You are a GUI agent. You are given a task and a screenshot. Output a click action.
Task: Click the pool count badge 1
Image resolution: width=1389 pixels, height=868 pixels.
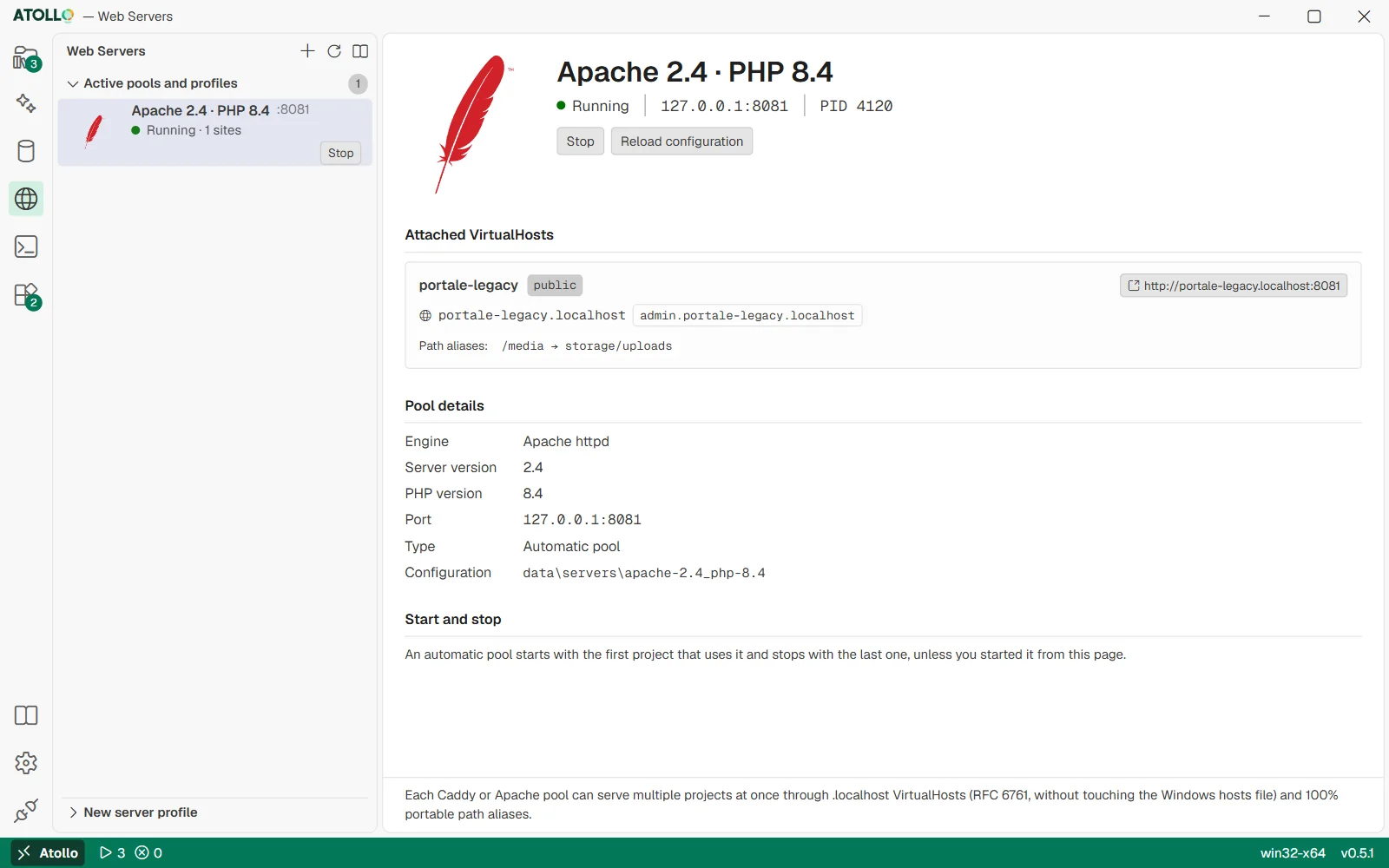pos(358,83)
